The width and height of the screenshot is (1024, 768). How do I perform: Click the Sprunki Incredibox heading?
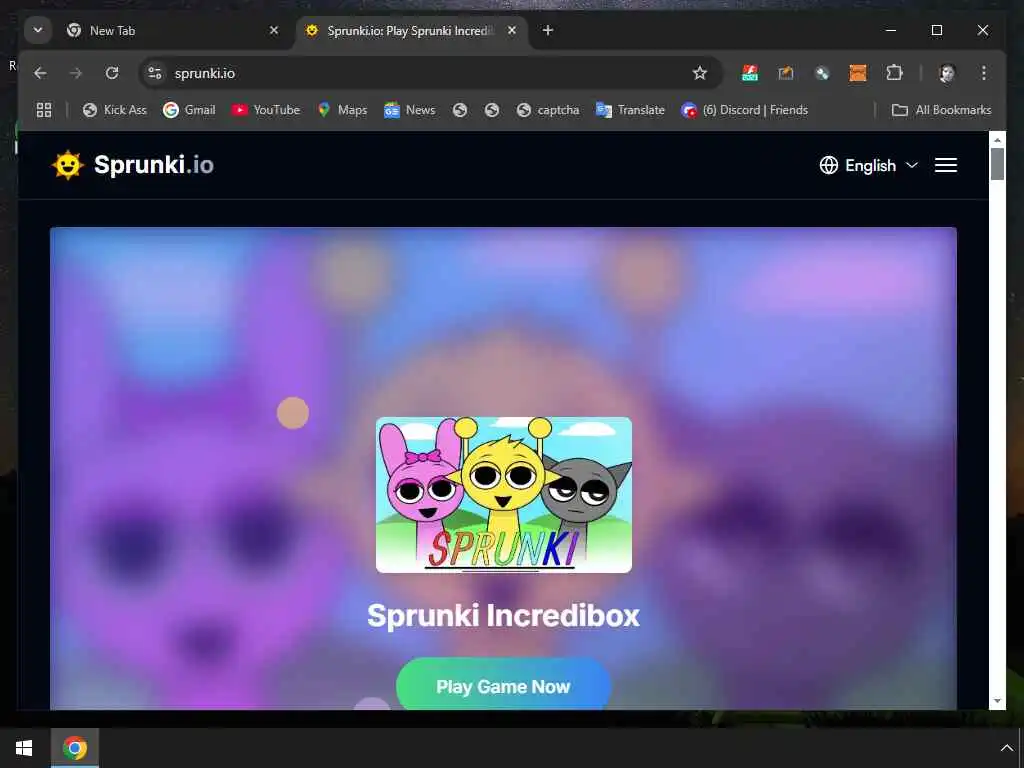tap(504, 615)
